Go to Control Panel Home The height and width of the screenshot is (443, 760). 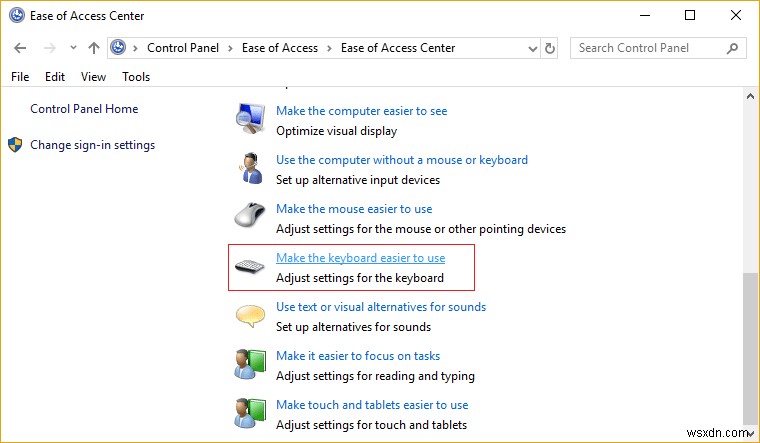pos(84,109)
